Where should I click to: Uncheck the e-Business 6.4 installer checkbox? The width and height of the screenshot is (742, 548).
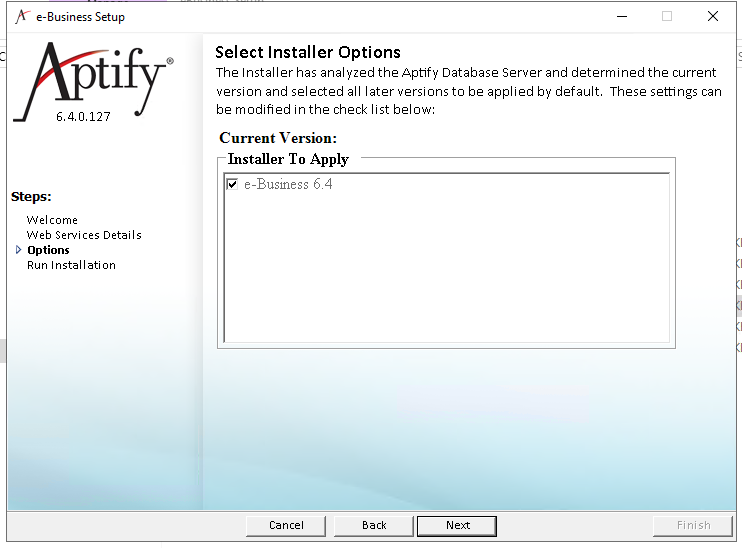point(232,184)
